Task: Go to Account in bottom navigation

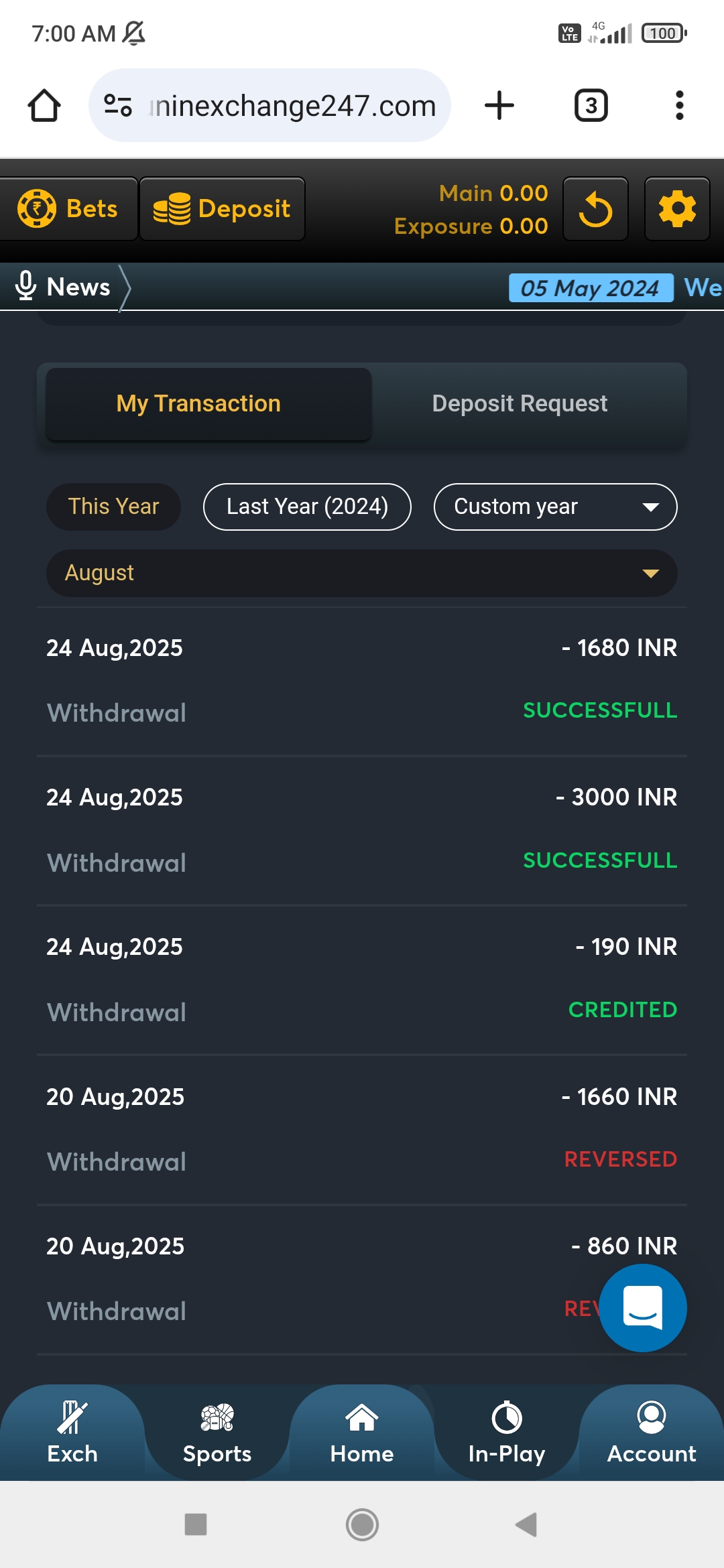Action: click(651, 1433)
